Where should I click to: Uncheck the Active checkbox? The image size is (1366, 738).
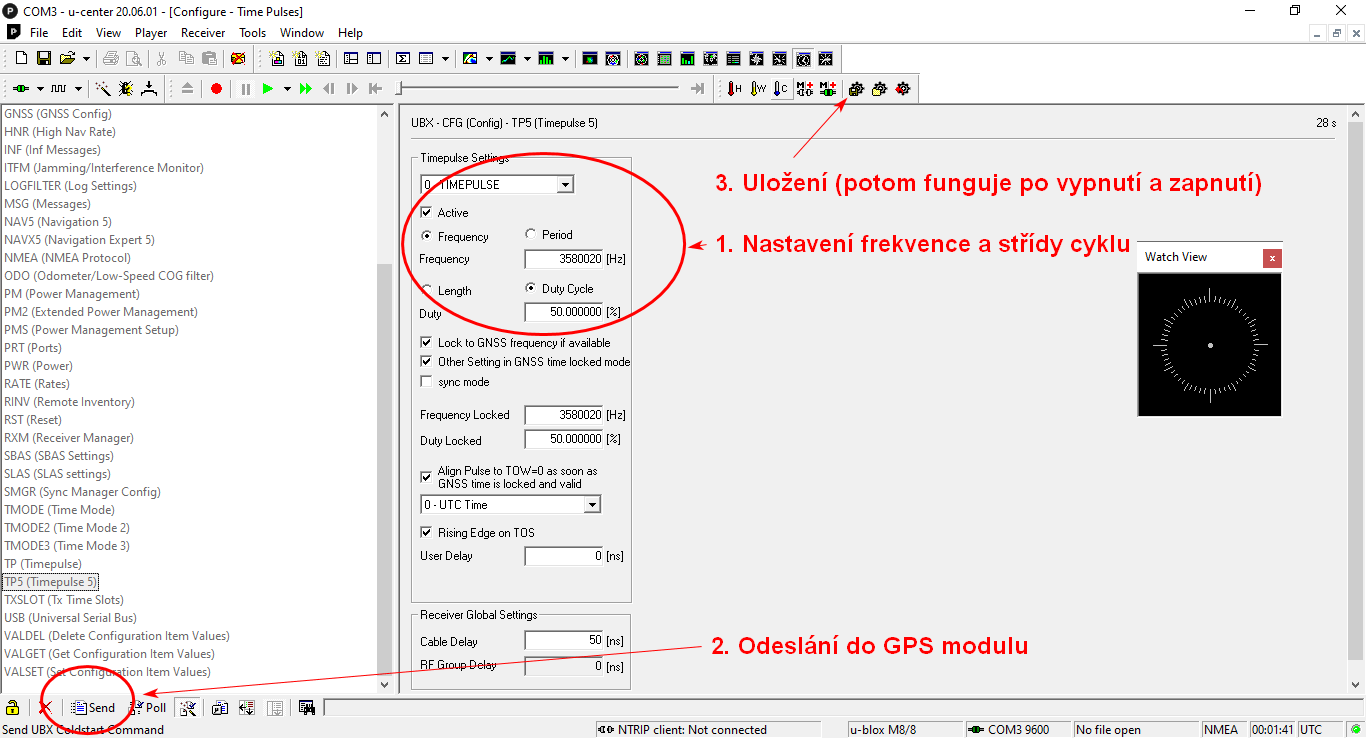pyautogui.click(x=427, y=213)
